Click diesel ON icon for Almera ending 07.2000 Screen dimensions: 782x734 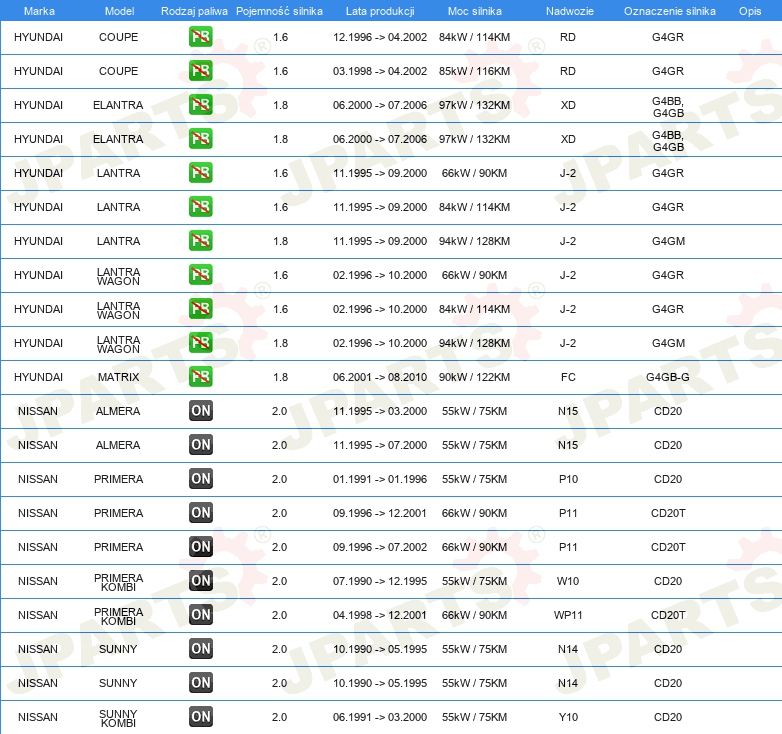pyautogui.click(x=200, y=445)
